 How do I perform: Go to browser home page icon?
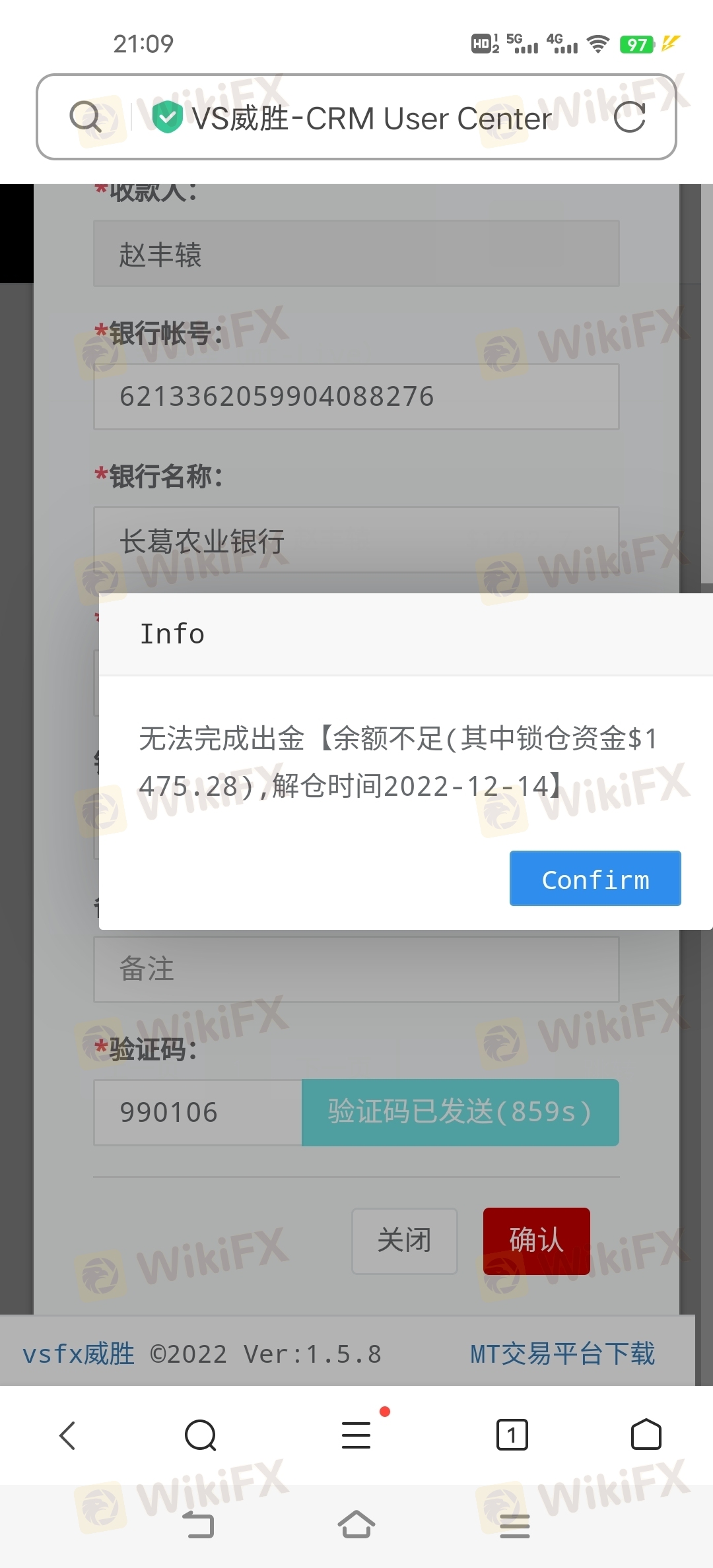point(646,1435)
